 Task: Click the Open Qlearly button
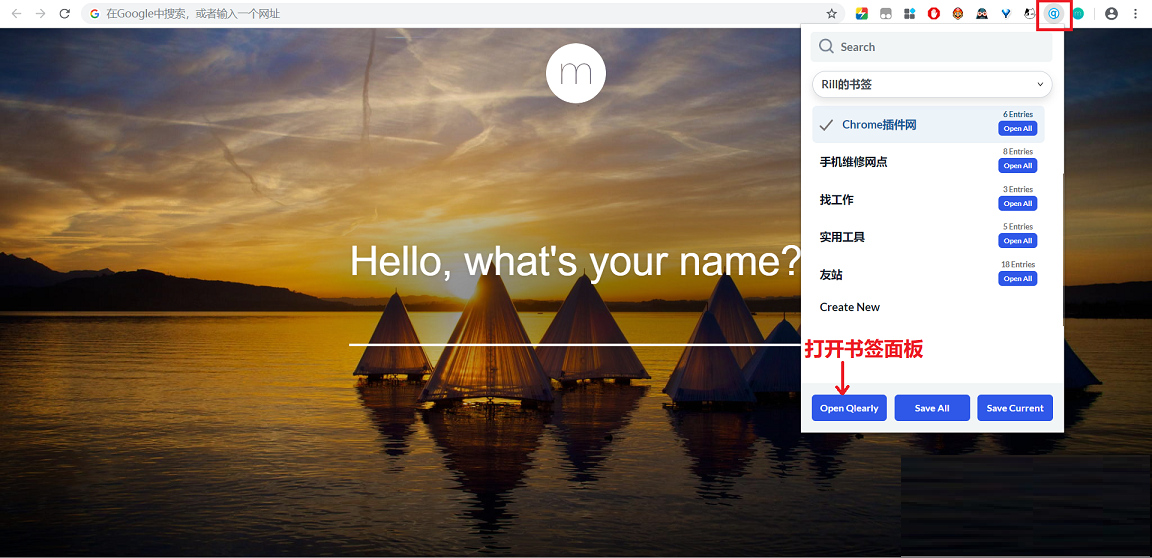click(849, 408)
